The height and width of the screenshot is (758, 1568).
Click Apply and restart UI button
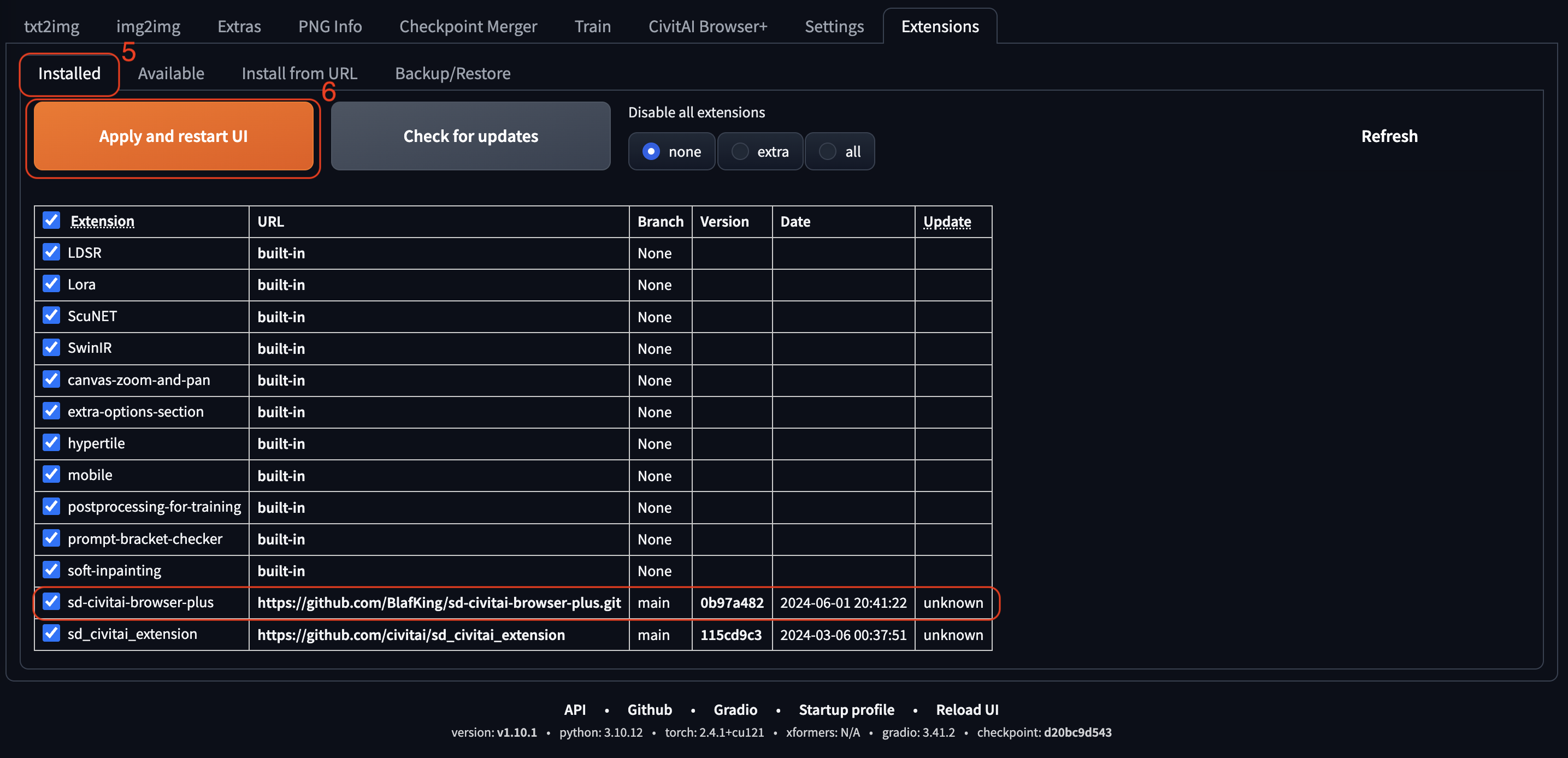click(174, 137)
